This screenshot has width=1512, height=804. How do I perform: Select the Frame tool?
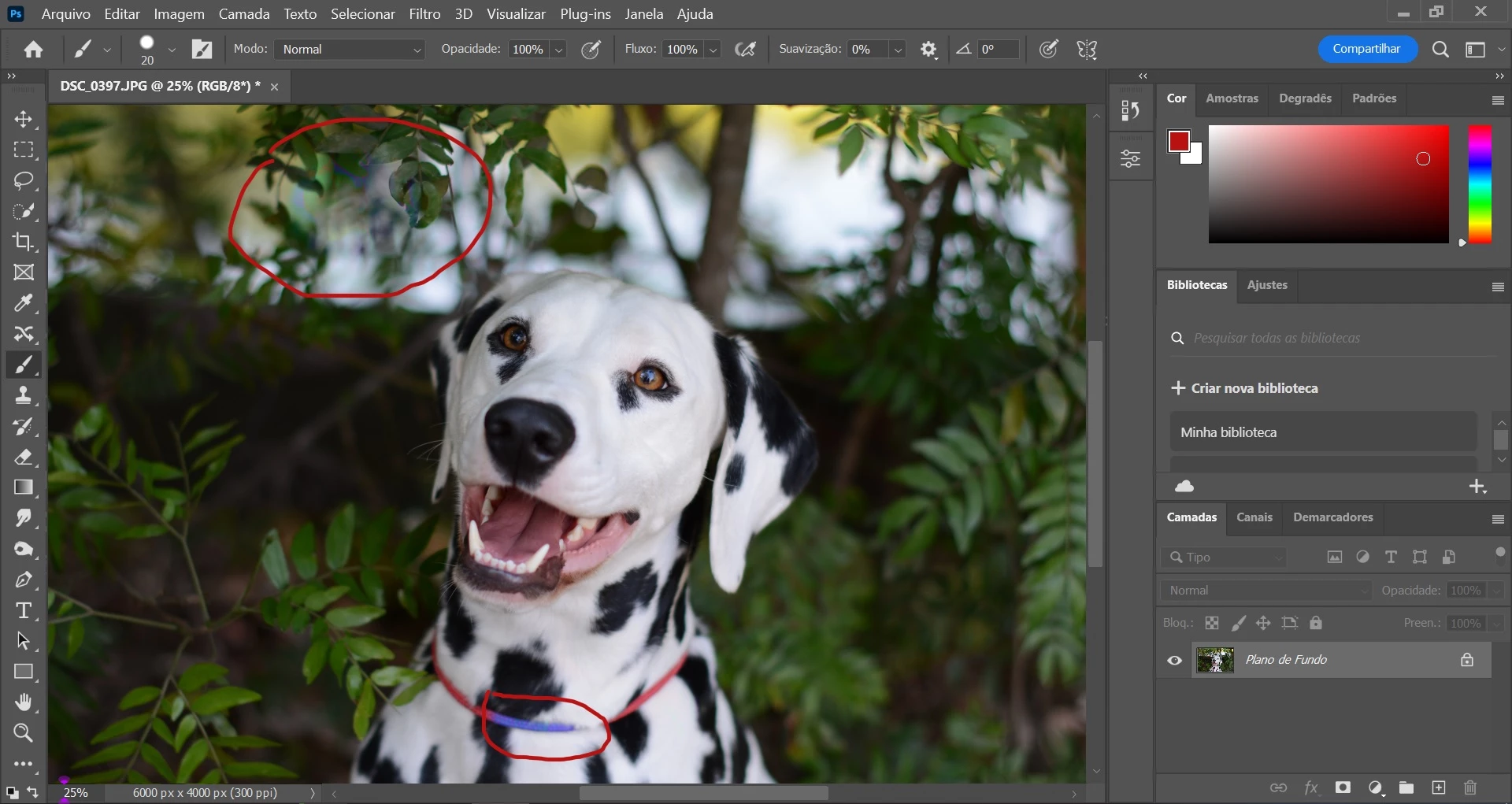tap(24, 272)
